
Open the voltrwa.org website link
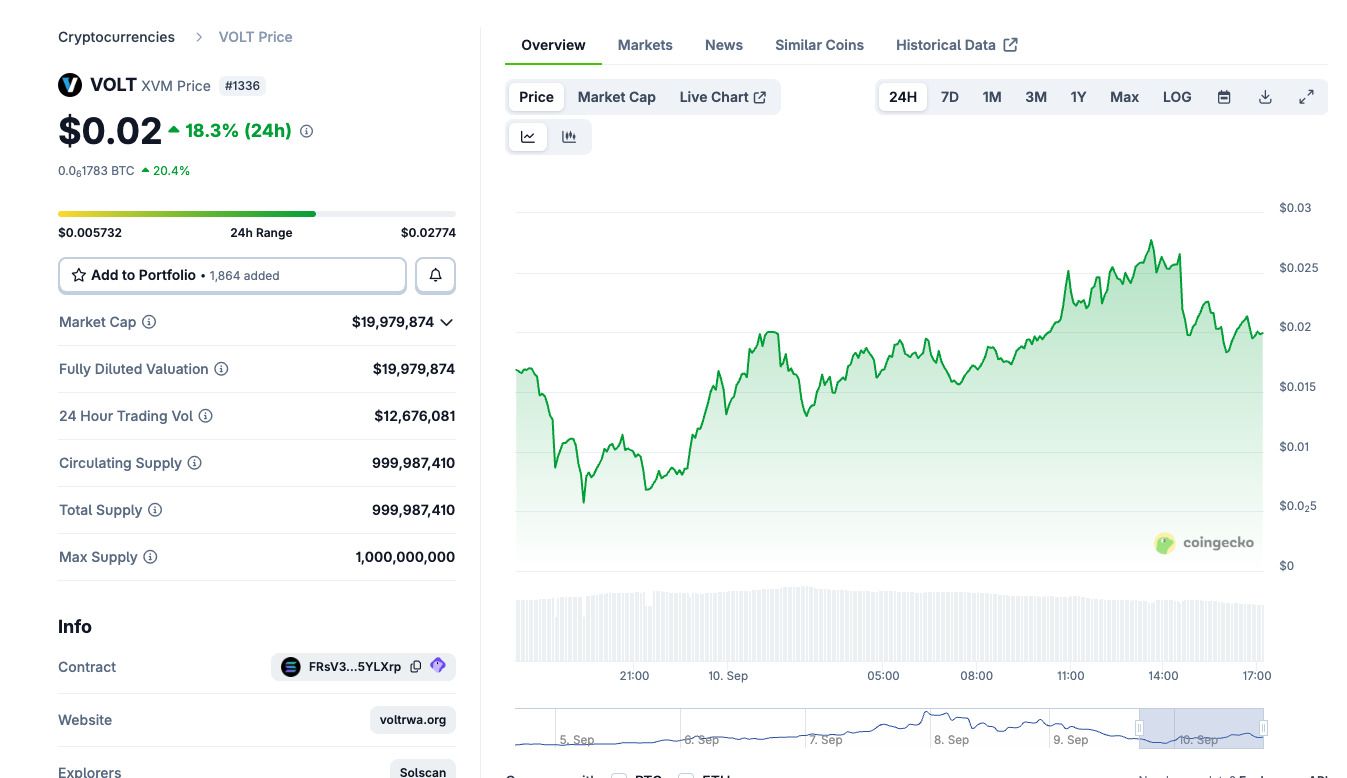point(413,720)
